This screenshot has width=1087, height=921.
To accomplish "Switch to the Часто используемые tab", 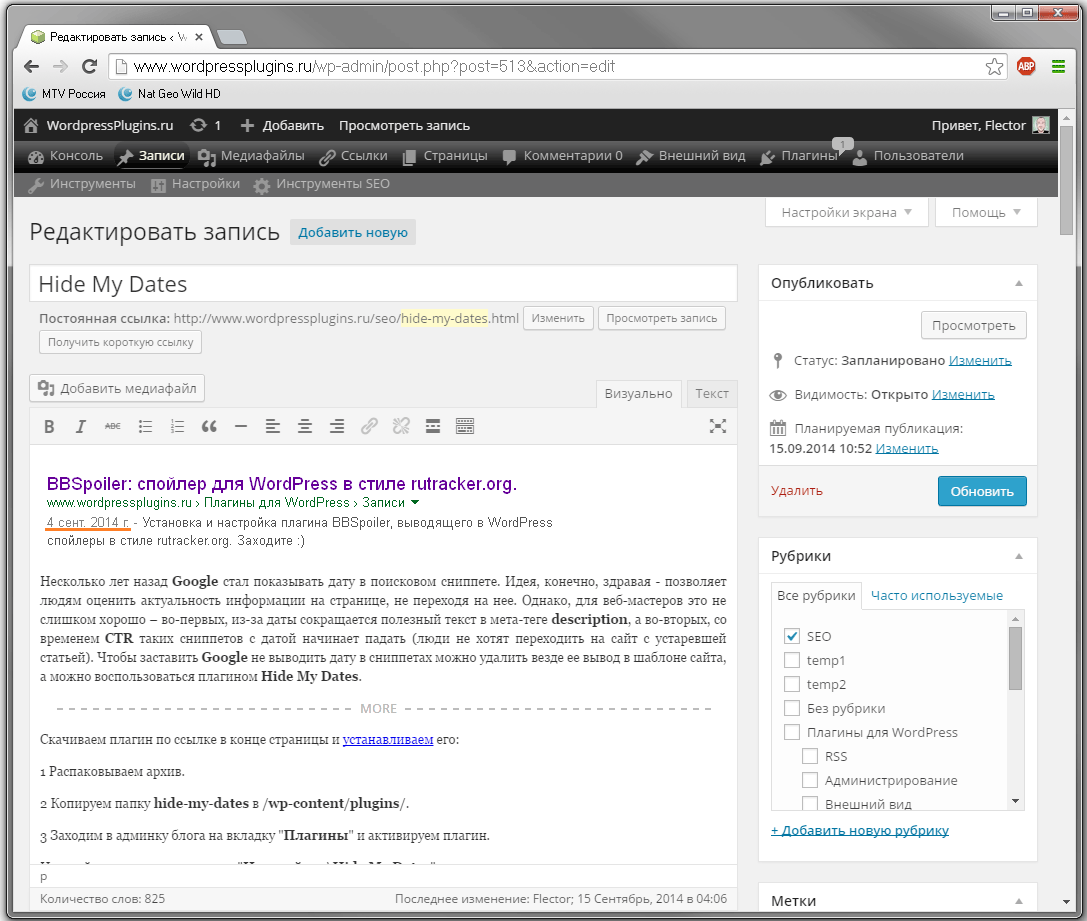I will (937, 595).
